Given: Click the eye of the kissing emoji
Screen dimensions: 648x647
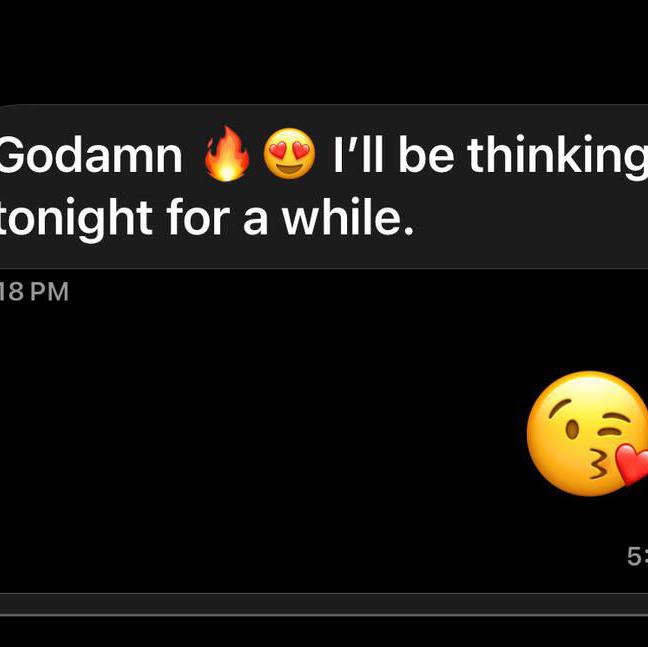Looking at the screenshot, I should coord(572,430).
